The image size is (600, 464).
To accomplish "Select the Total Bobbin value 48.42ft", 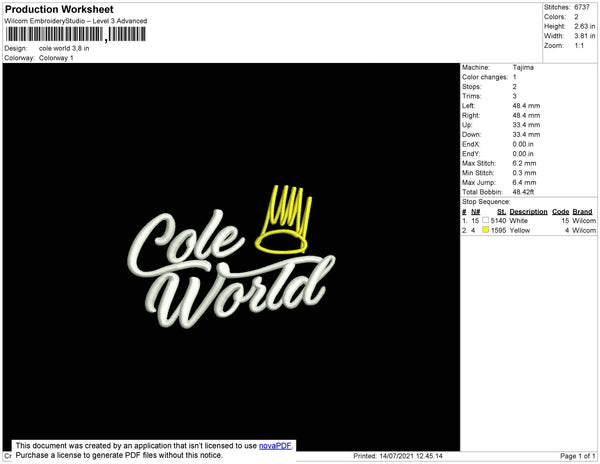I will 523,192.
